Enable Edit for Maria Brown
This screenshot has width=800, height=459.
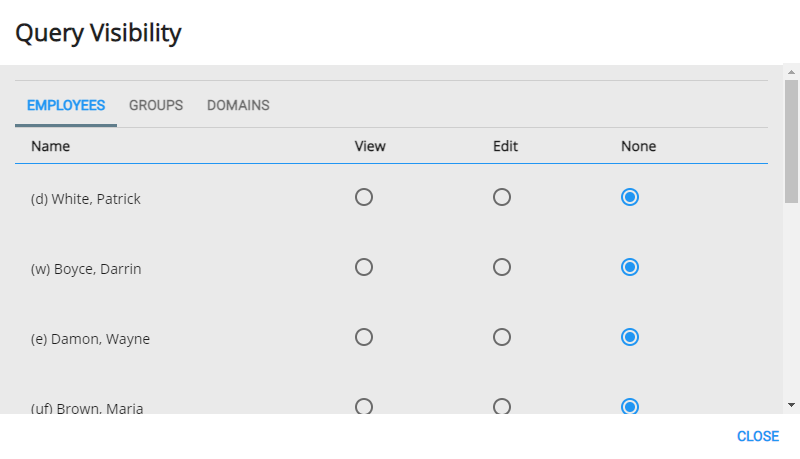pyautogui.click(x=502, y=406)
